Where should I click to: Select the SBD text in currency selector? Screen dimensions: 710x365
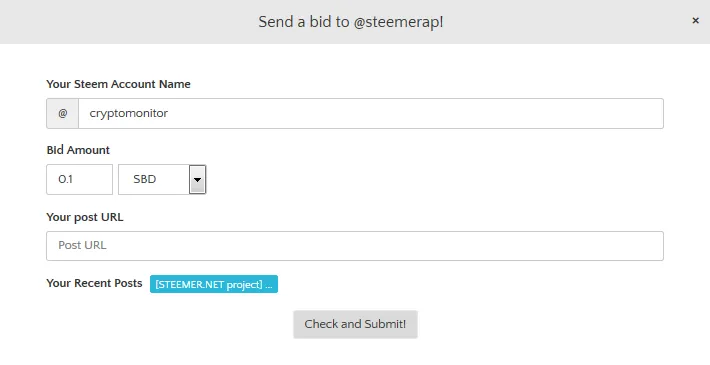(144, 179)
